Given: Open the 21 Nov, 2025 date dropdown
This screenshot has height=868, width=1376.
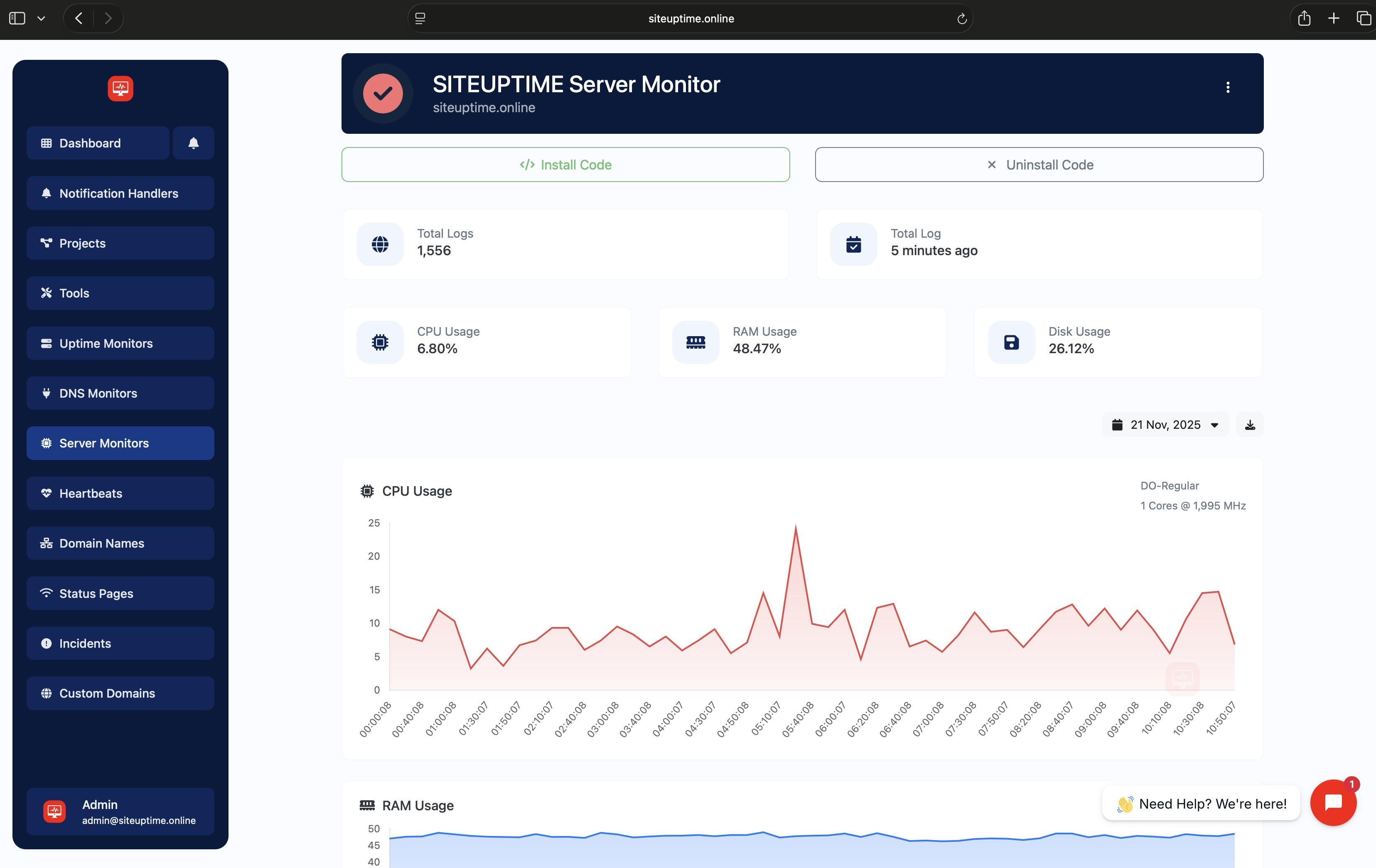Looking at the screenshot, I should 1165,425.
